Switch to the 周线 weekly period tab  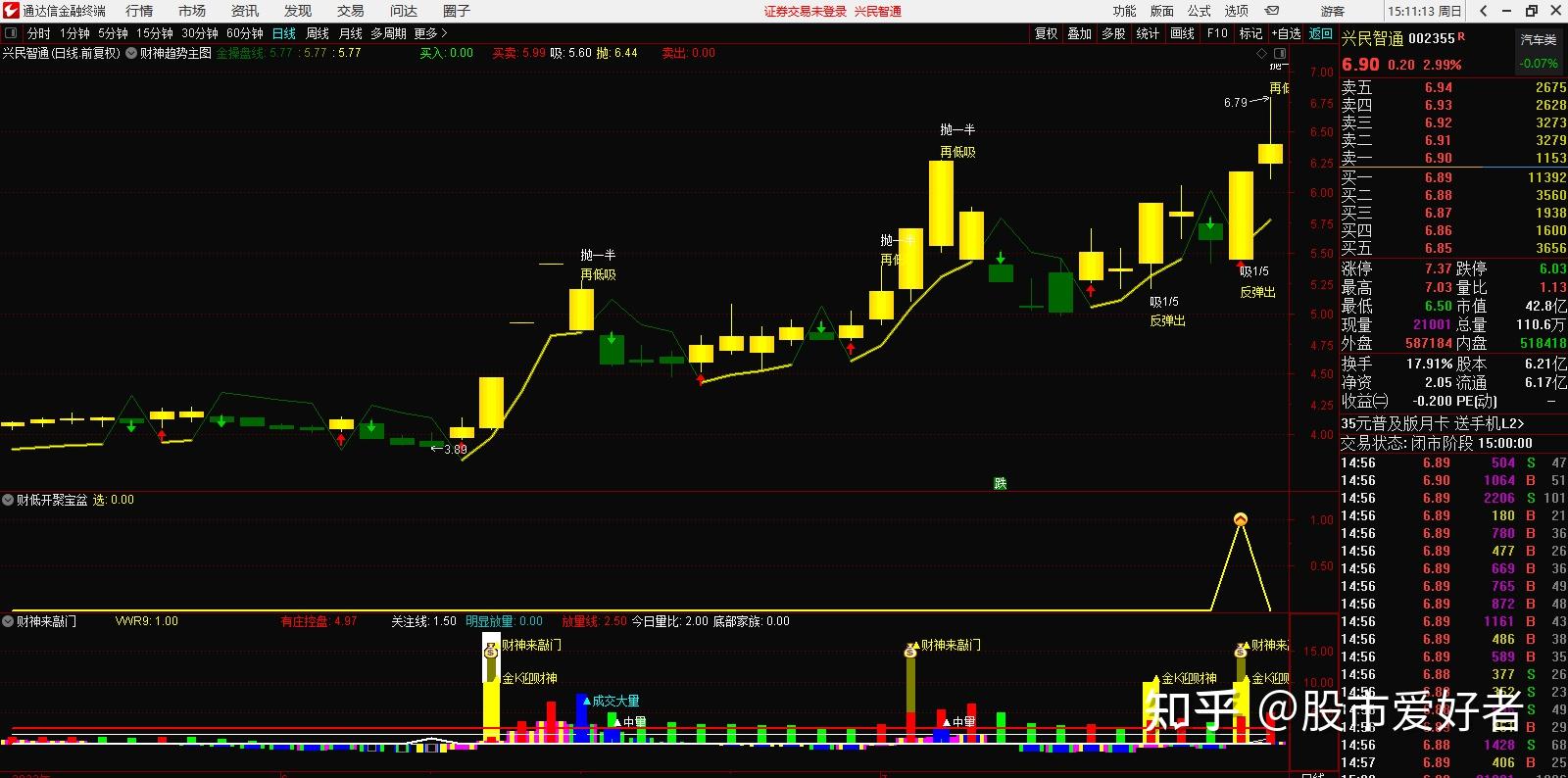tap(318, 33)
